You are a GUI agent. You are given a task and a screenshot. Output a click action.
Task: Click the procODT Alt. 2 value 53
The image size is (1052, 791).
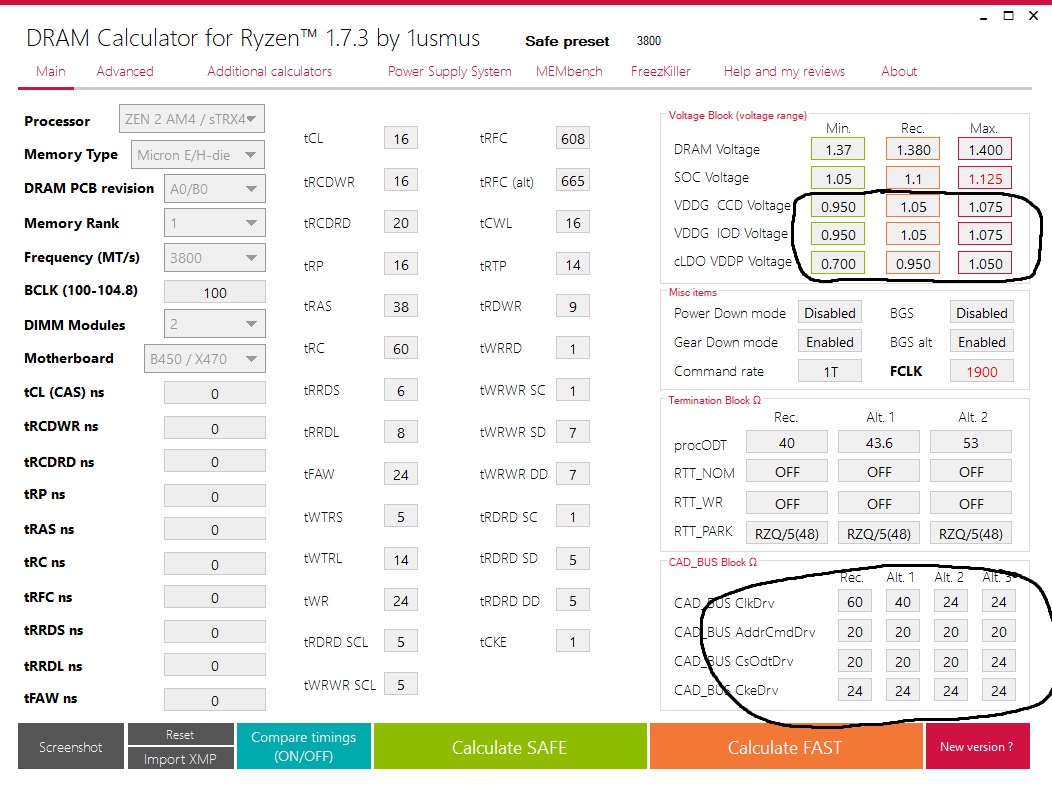coord(971,443)
